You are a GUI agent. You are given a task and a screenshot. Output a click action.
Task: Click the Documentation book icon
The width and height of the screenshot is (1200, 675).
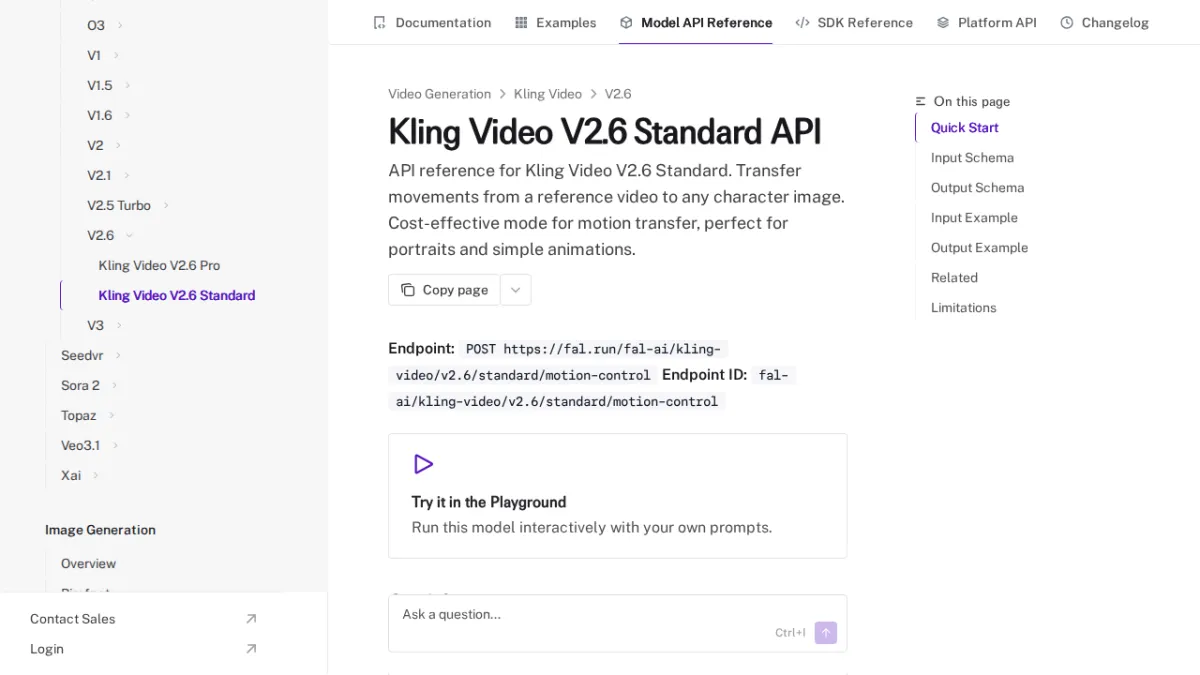pyautogui.click(x=379, y=22)
